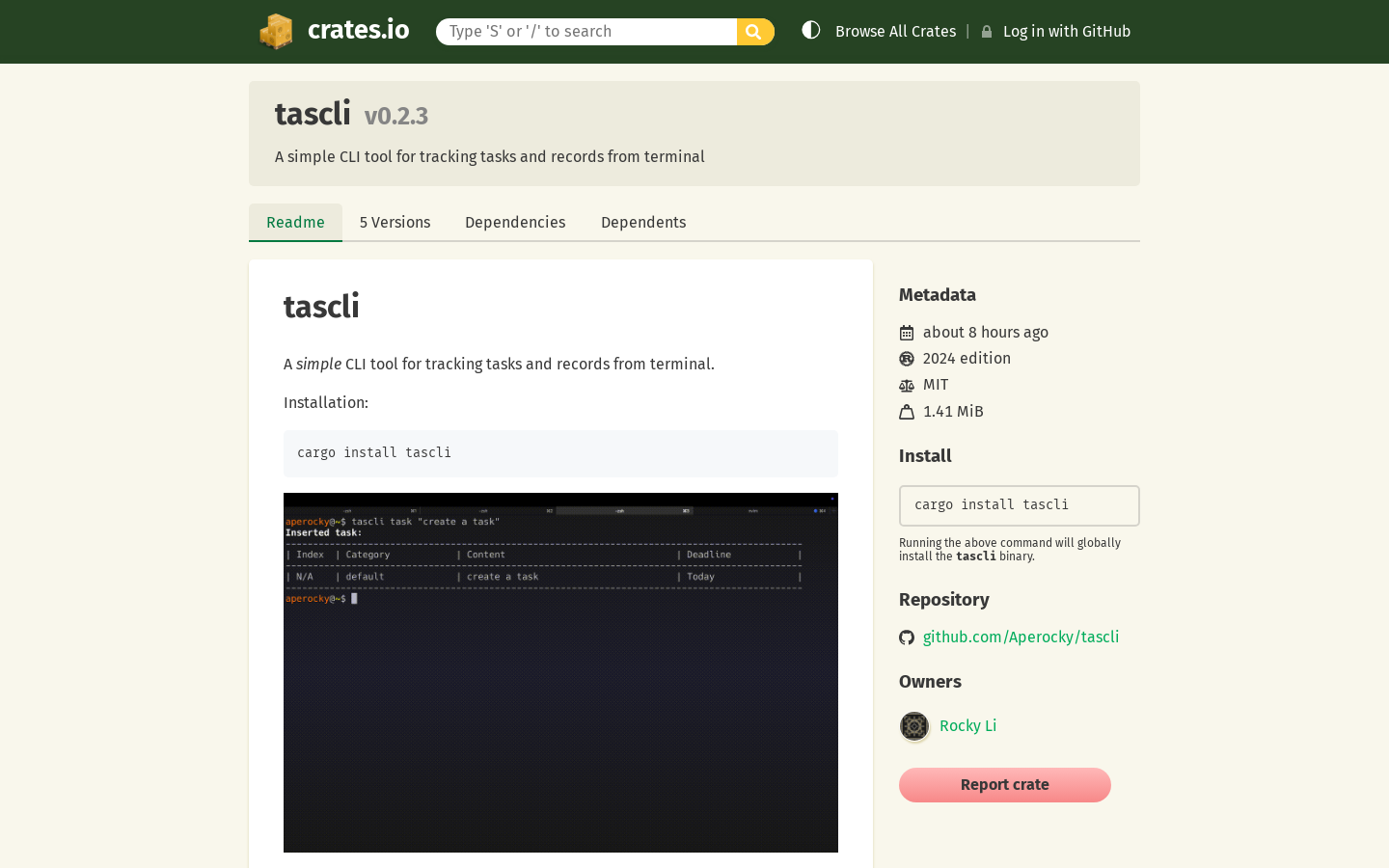Click the Rust edition icon
This screenshot has width=1389, height=868.
click(907, 359)
